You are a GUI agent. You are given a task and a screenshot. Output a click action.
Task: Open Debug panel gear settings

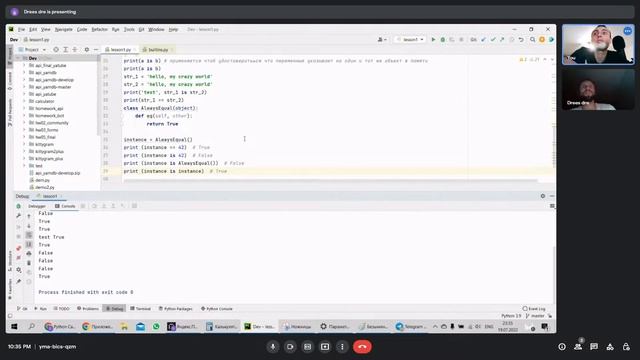[x=543, y=196]
